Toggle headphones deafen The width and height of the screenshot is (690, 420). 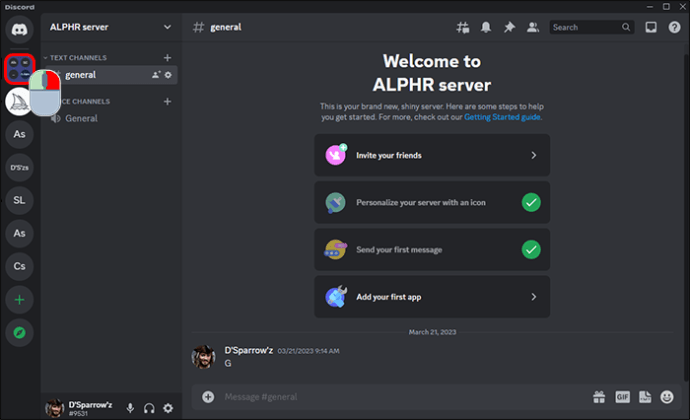(x=149, y=408)
